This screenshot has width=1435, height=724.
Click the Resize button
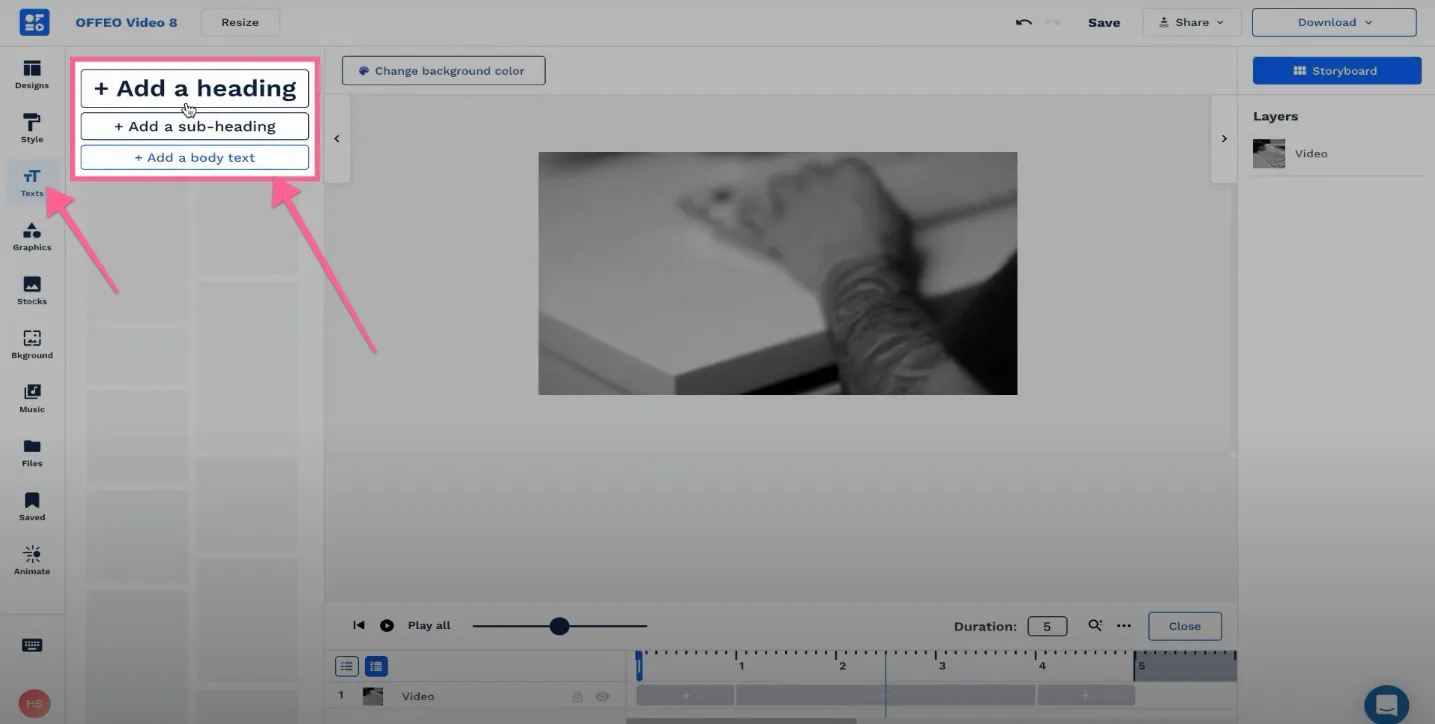[240, 22]
